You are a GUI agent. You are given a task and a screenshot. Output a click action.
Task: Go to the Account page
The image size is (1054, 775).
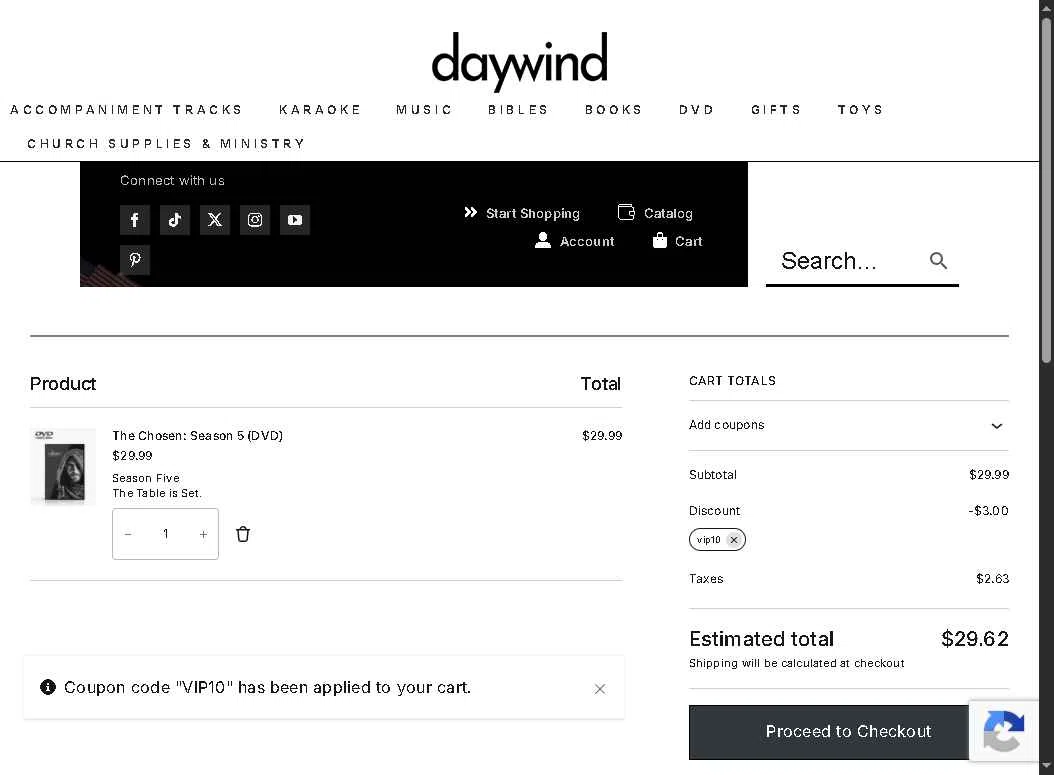pyautogui.click(x=575, y=241)
